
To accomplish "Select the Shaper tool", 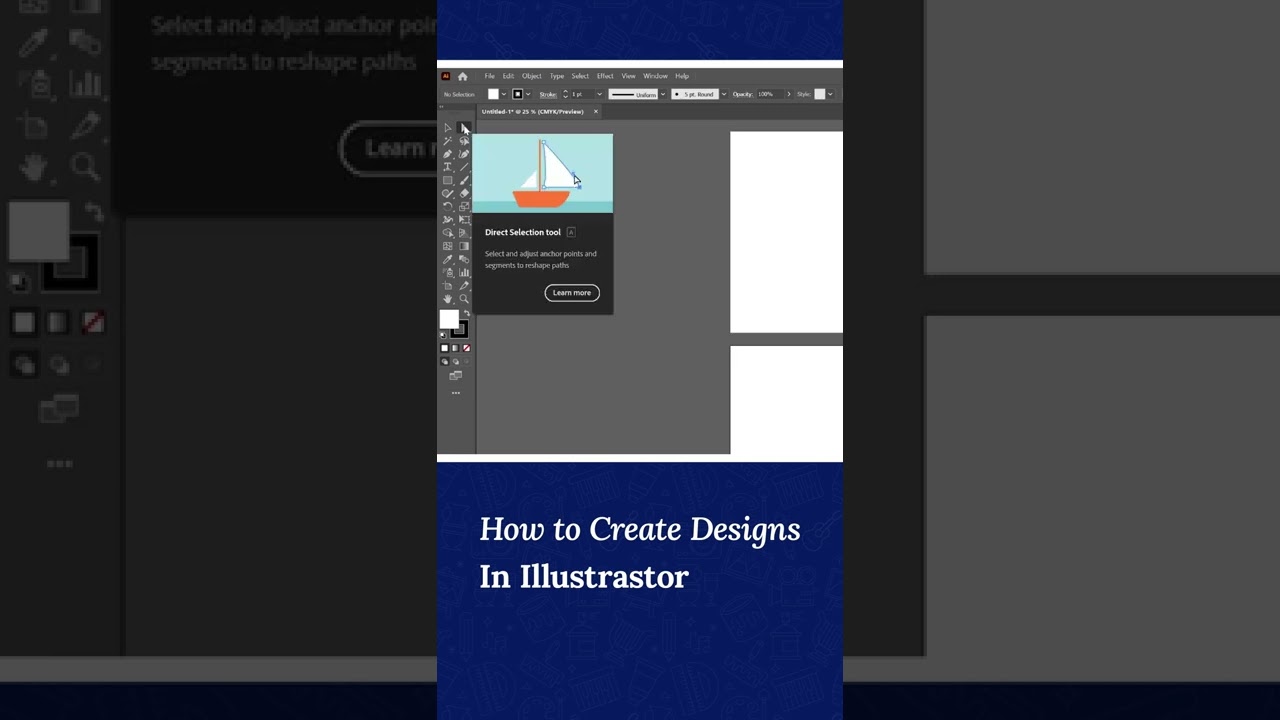I will 448,193.
